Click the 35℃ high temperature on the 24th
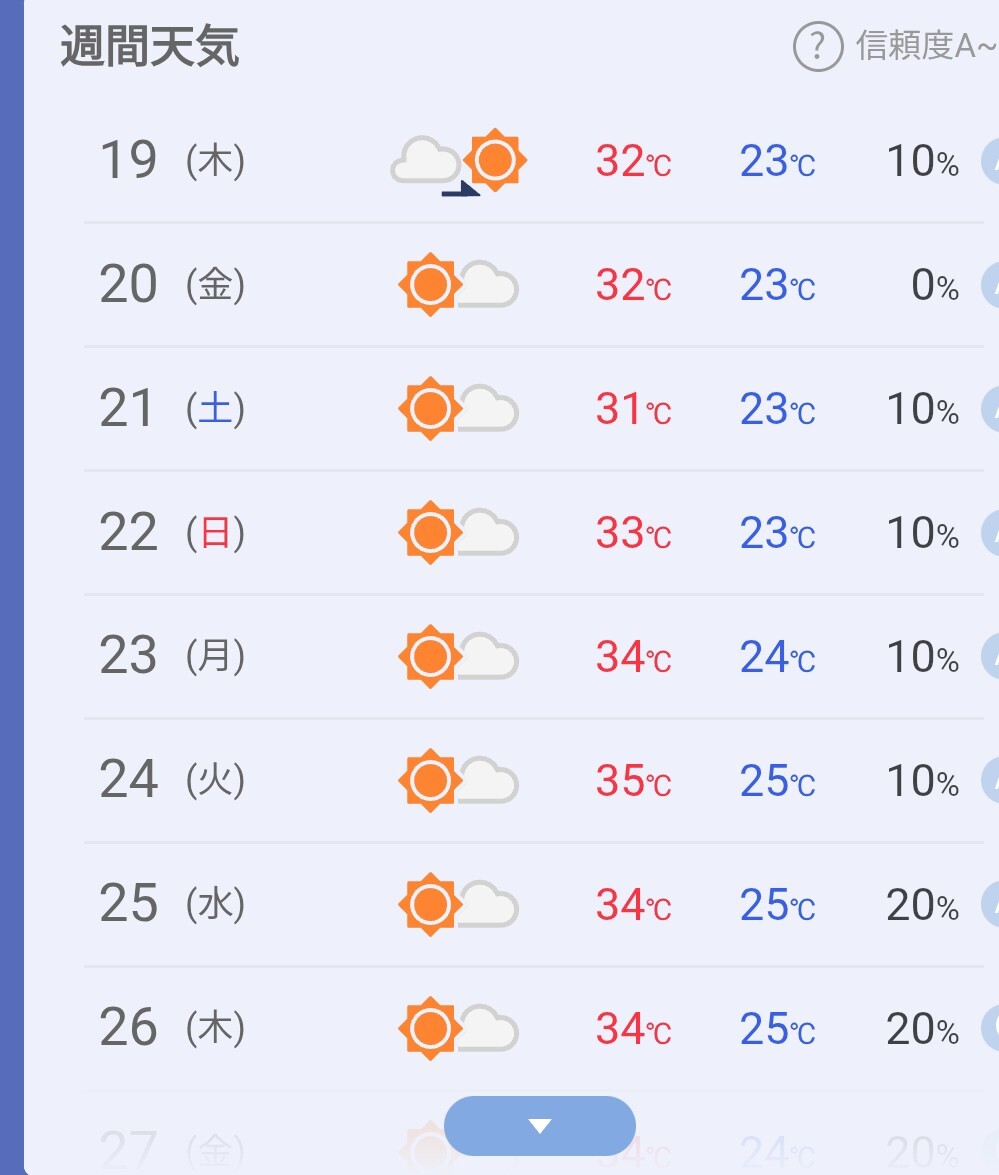 coord(633,781)
